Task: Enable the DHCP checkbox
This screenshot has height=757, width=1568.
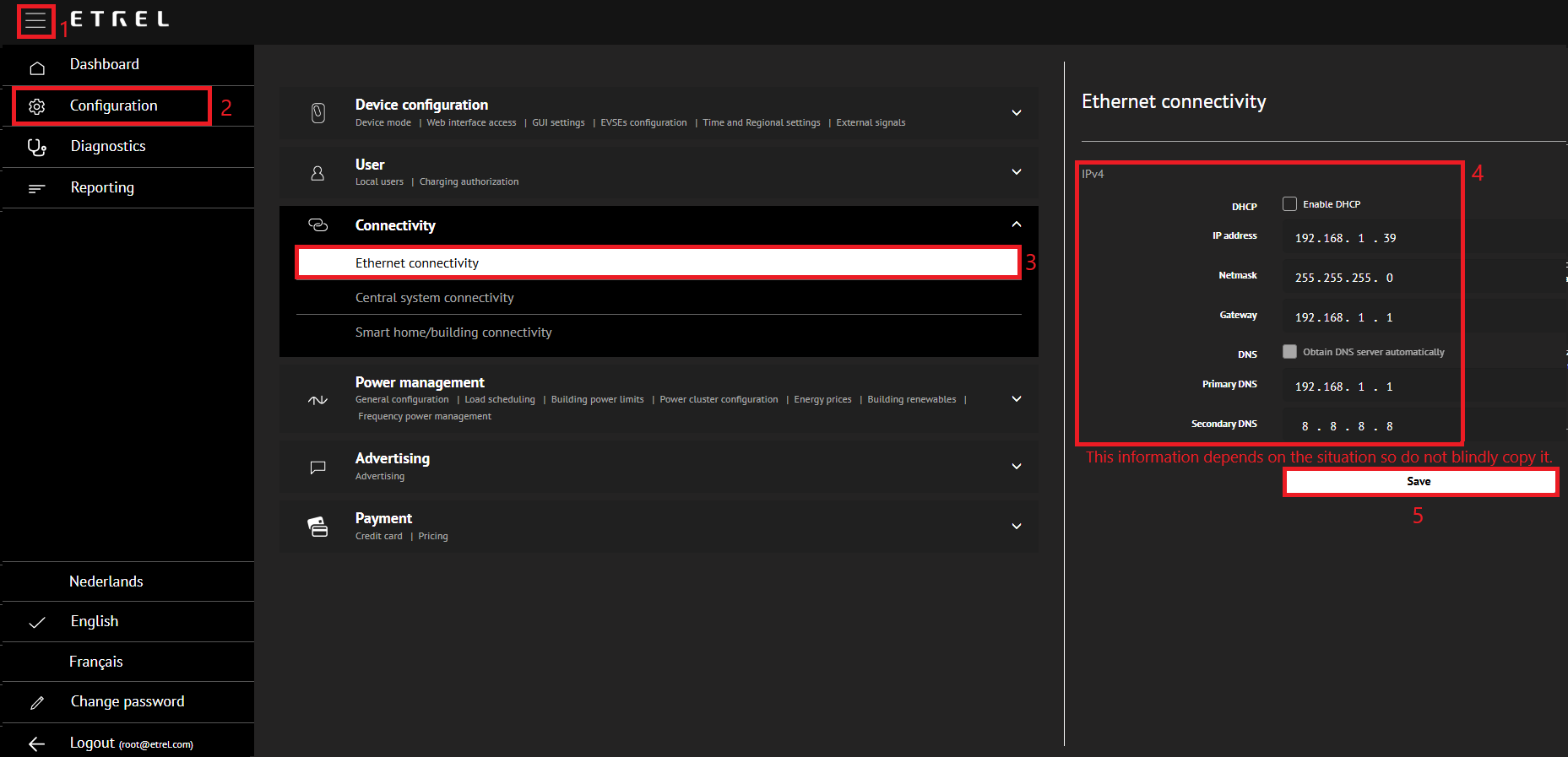Action: point(1289,204)
